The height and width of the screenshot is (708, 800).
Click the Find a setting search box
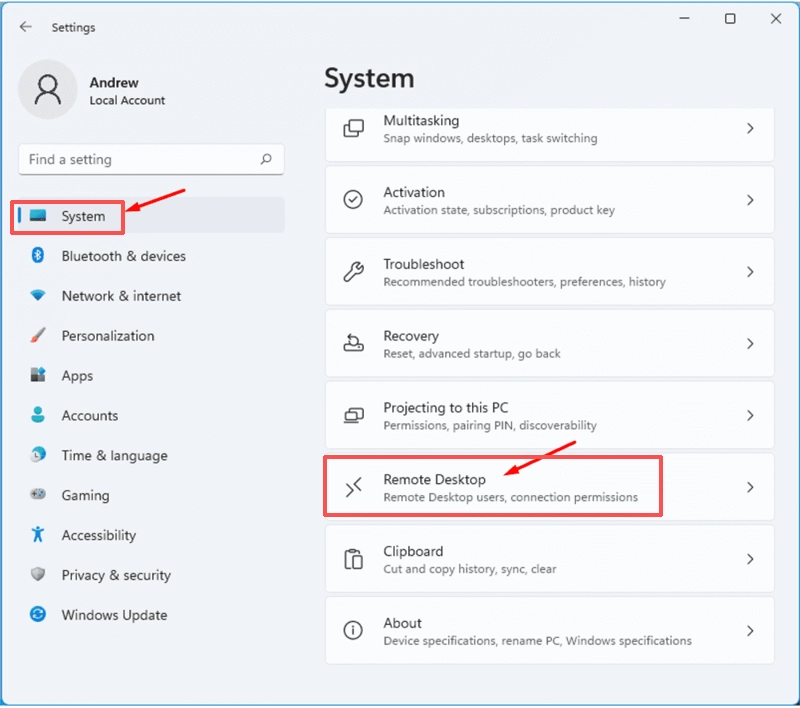(151, 159)
